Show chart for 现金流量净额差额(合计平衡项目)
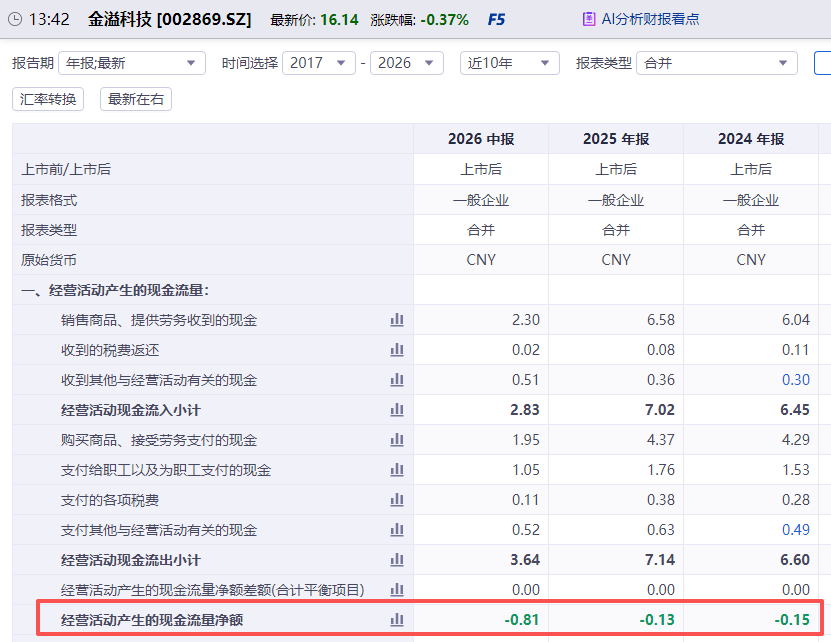 [x=397, y=590]
